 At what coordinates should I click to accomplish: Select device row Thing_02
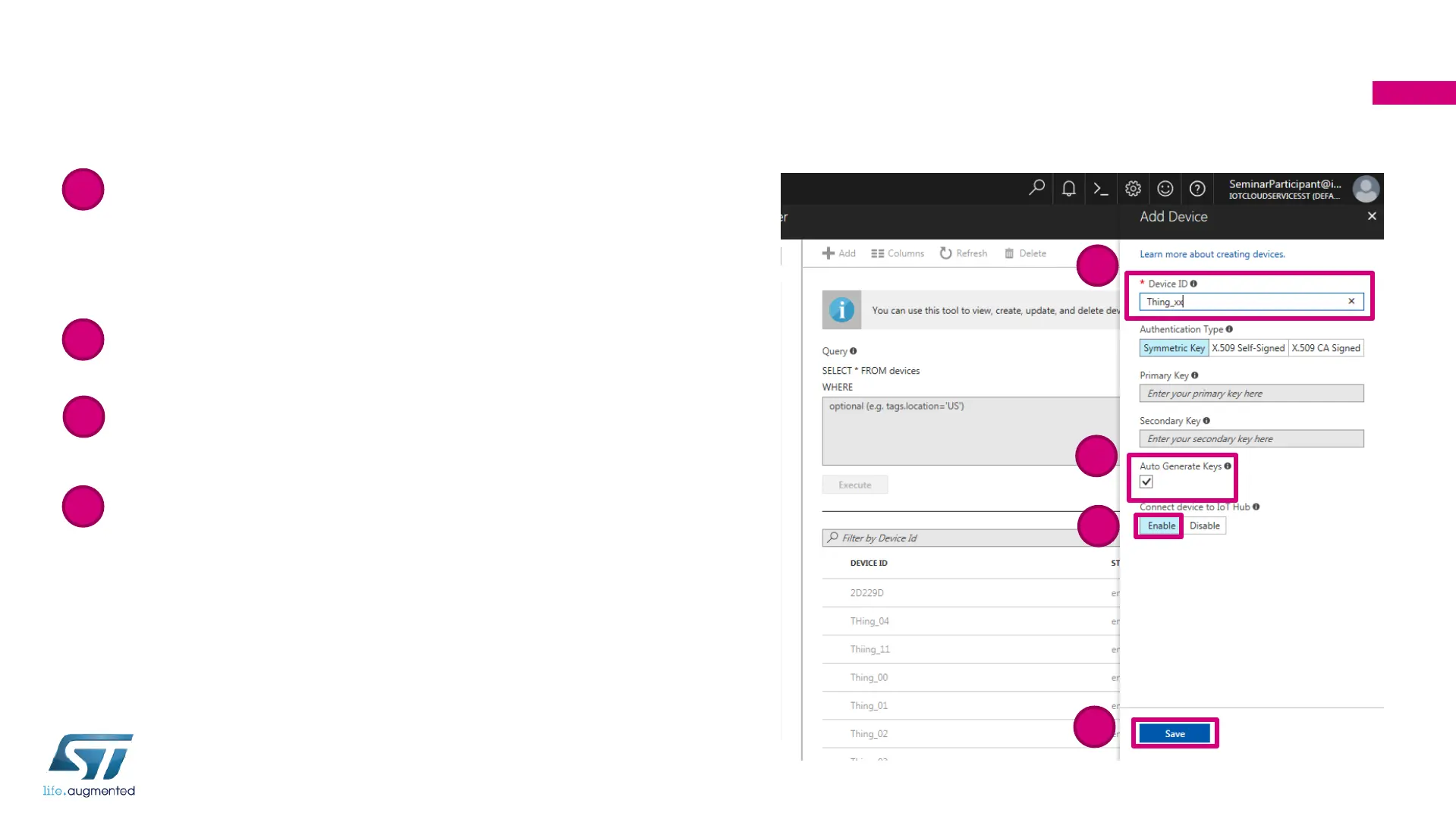coord(970,733)
